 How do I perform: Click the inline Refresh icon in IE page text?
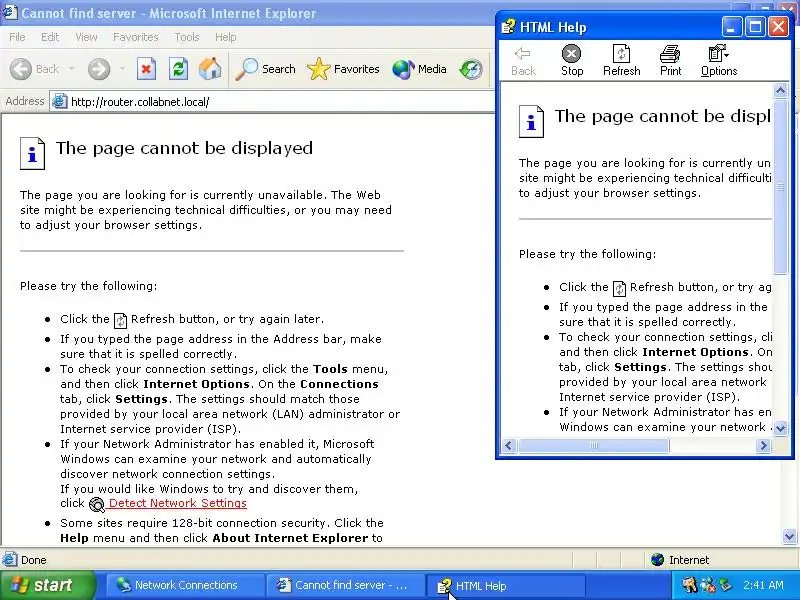(120, 320)
